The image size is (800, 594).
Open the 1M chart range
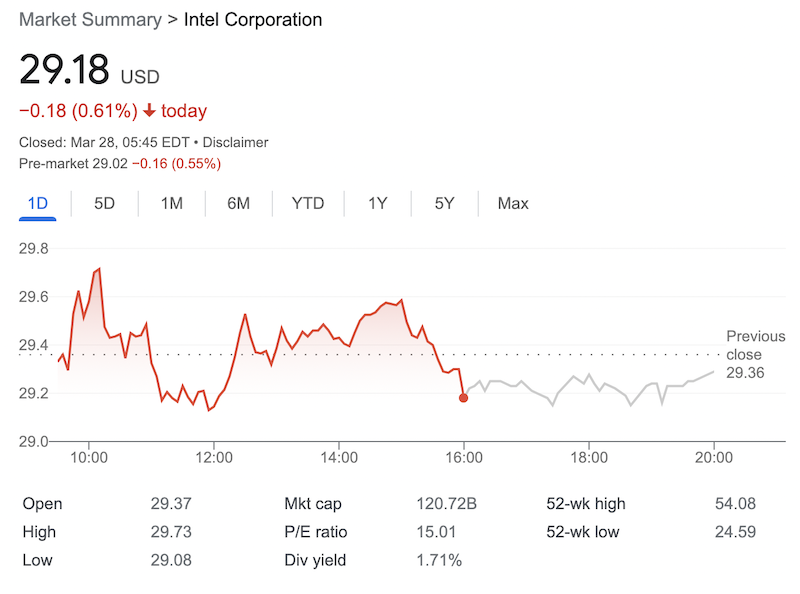tap(172, 204)
